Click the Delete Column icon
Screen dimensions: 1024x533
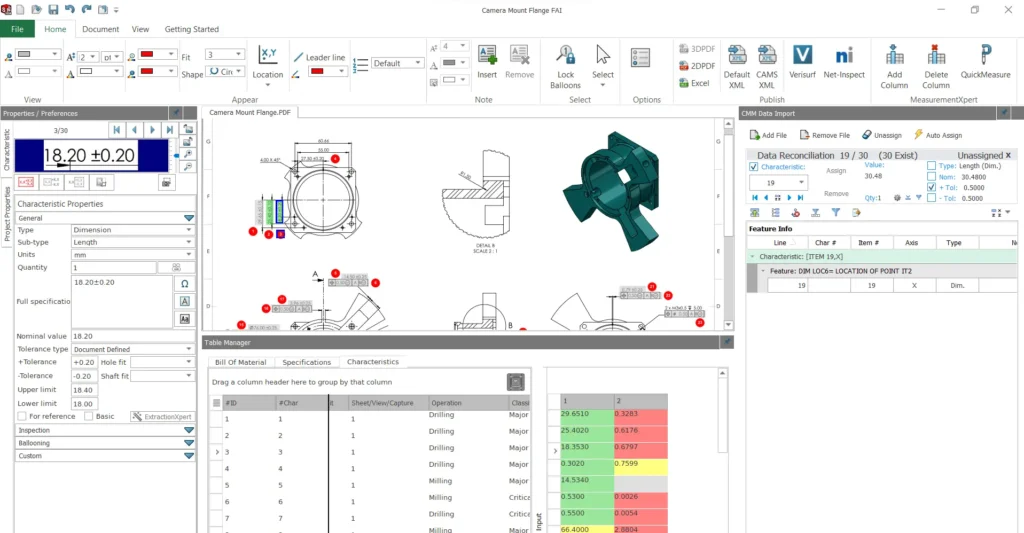935,56
